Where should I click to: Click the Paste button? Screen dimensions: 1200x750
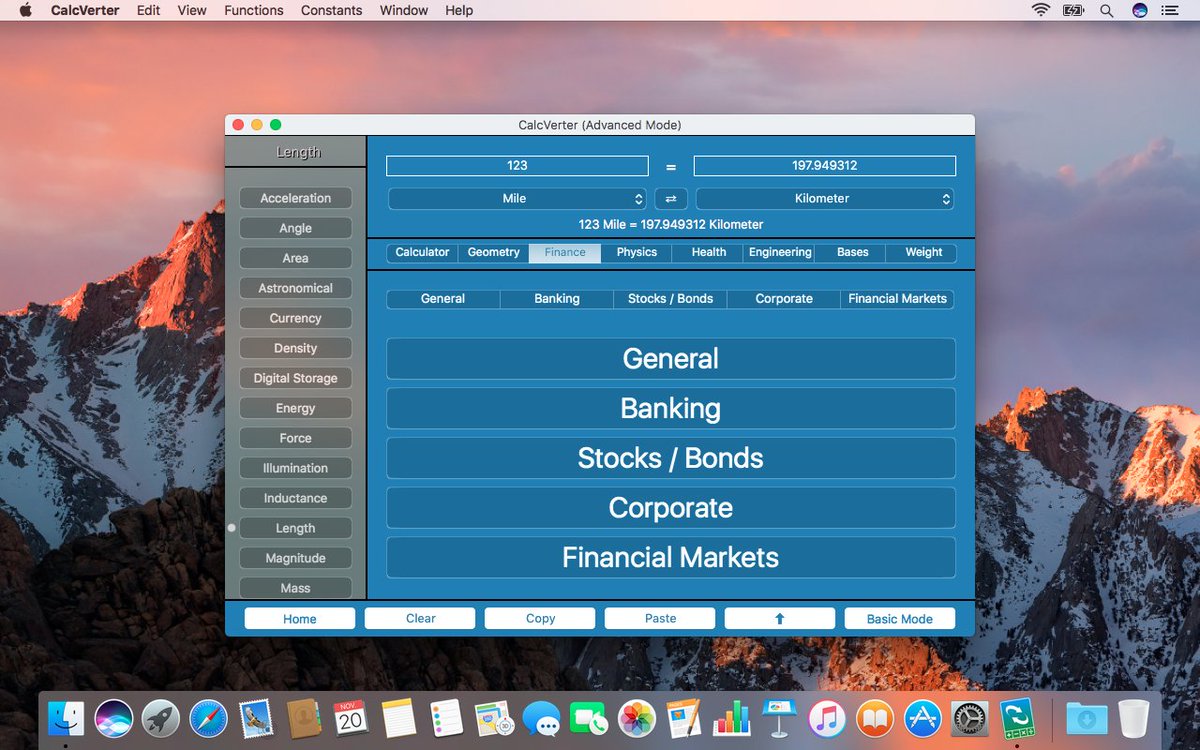pos(660,619)
